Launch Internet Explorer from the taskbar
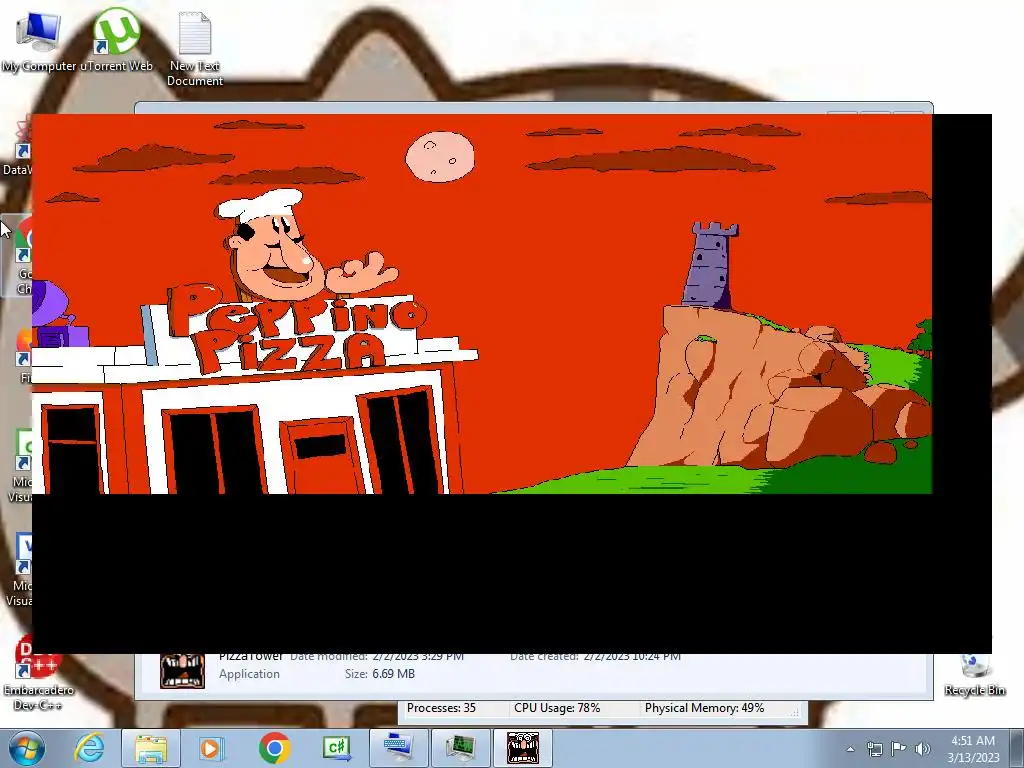This screenshot has height=768, width=1024. tap(89, 748)
